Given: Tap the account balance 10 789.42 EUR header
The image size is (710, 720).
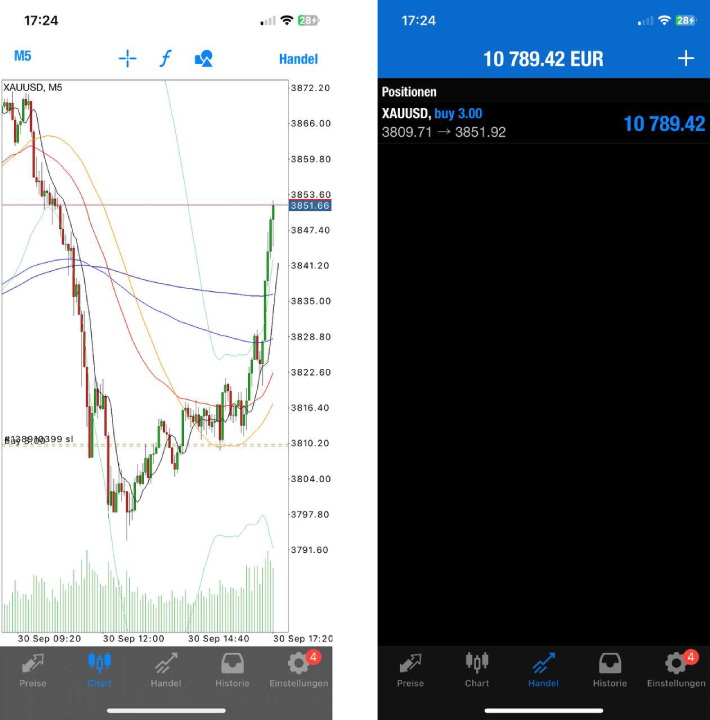Looking at the screenshot, I should pyautogui.click(x=543, y=59).
